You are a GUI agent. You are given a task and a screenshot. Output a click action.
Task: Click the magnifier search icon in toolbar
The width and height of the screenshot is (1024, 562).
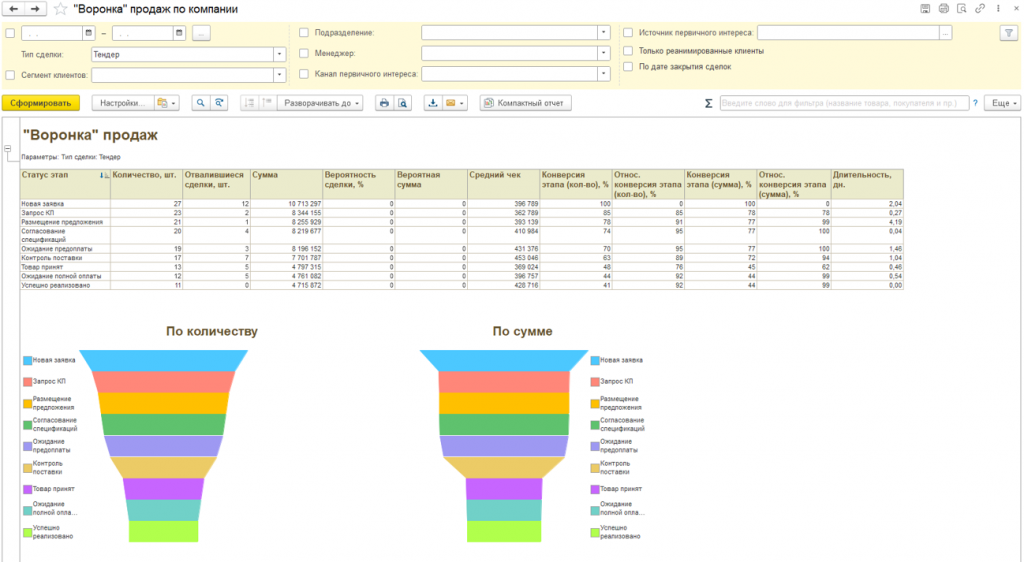click(x=200, y=103)
